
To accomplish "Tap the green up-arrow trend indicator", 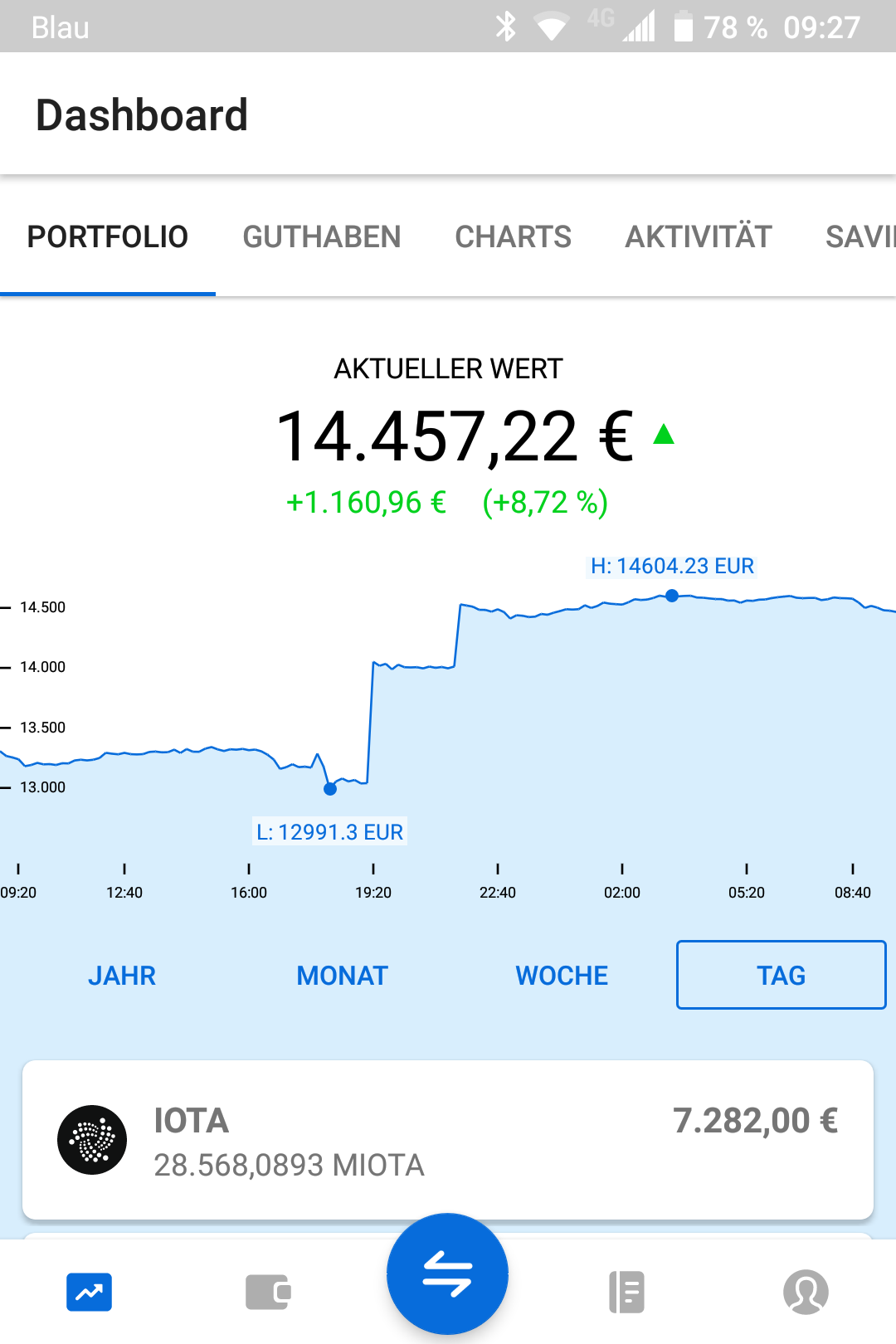I will pos(664,434).
